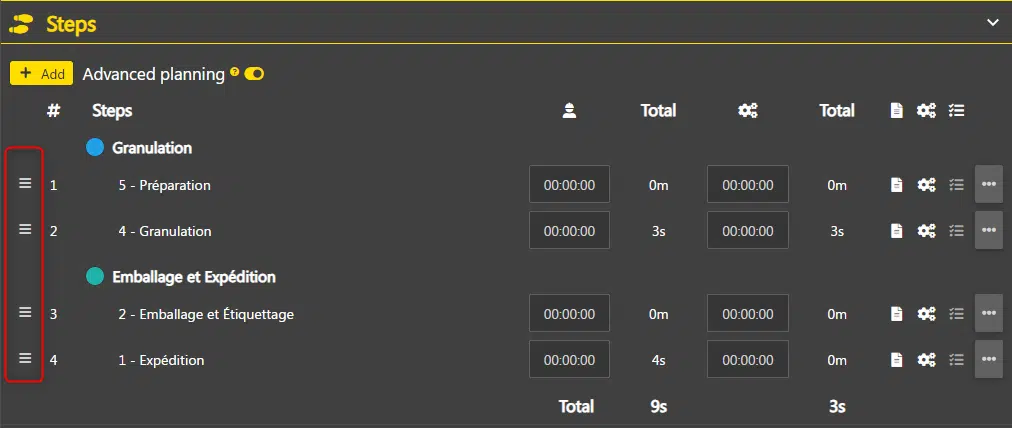Click the Advanced planning help question icon
The image size is (1012, 428).
coord(235,72)
